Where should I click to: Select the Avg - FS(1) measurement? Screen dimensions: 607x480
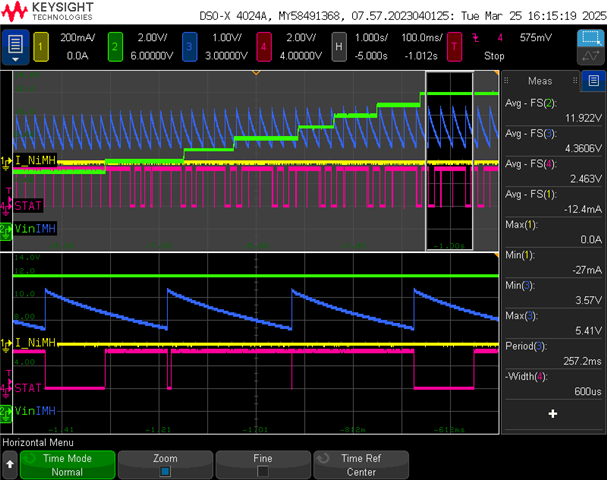tap(553, 202)
